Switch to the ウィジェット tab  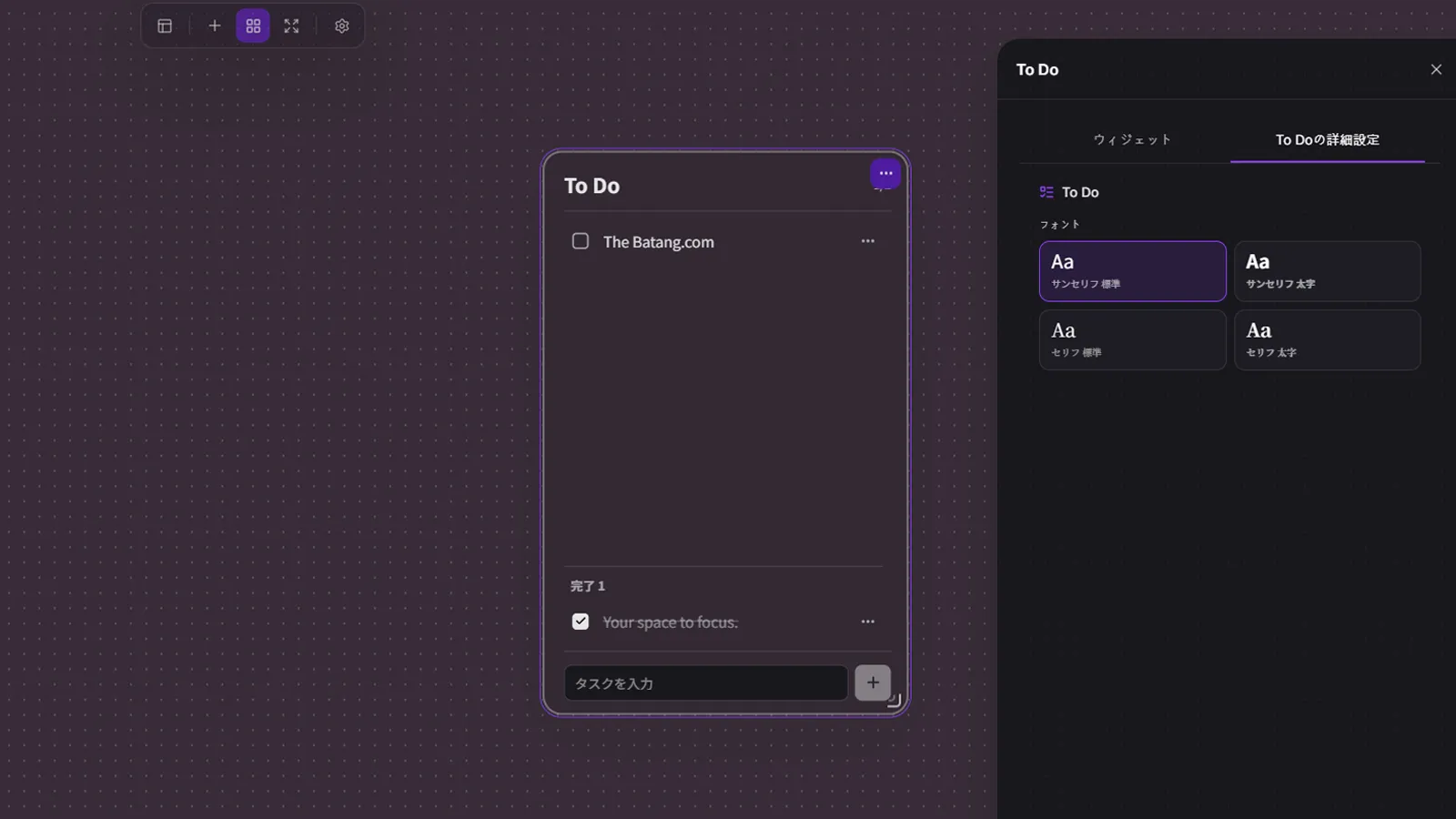point(1132,139)
